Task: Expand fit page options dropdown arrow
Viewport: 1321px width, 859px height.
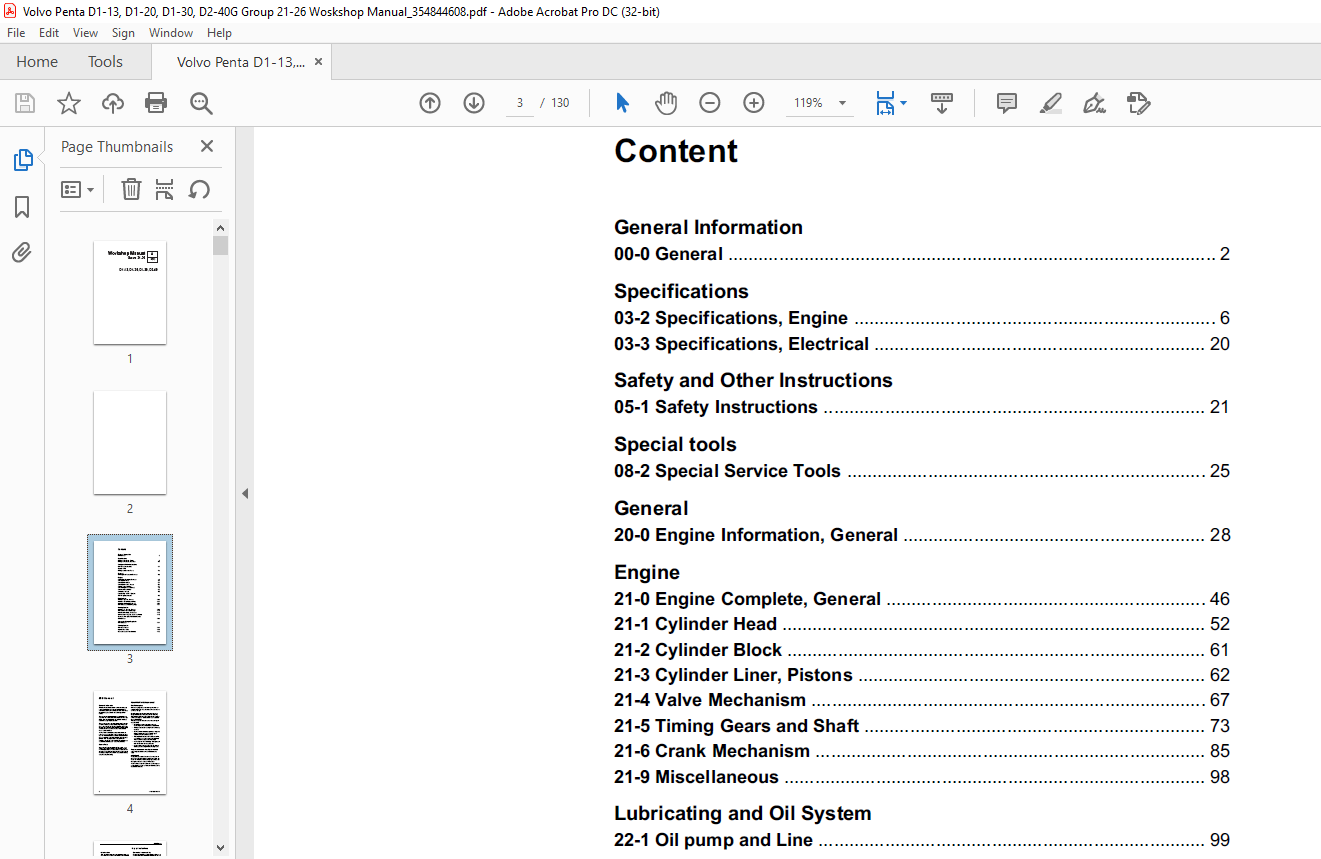Action: click(x=904, y=103)
